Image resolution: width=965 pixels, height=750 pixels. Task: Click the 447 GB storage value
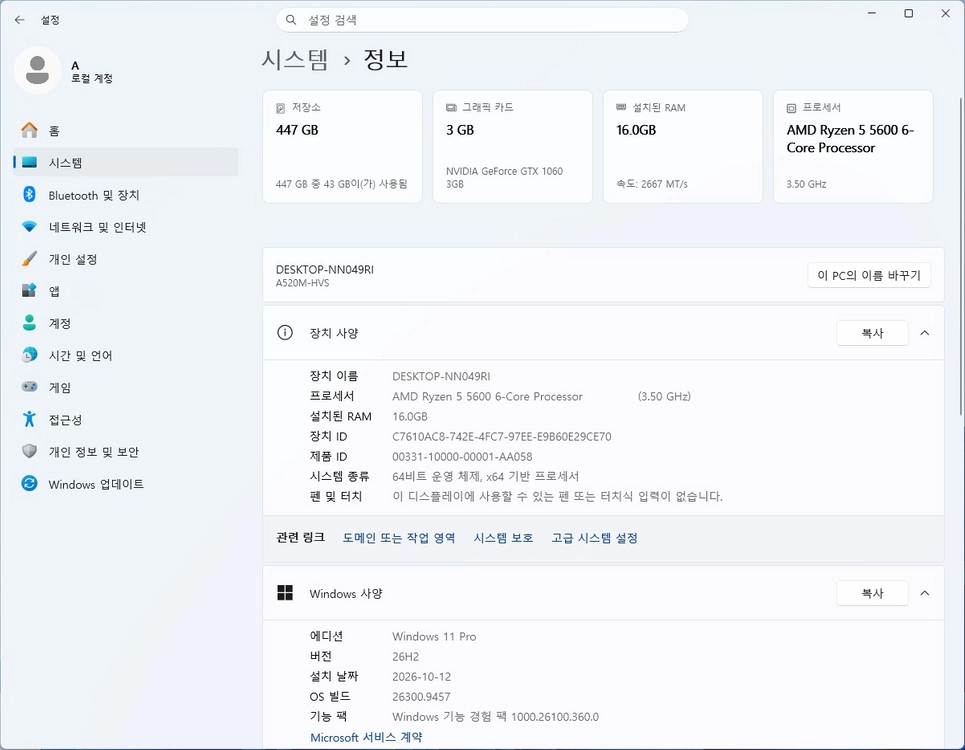(297, 130)
